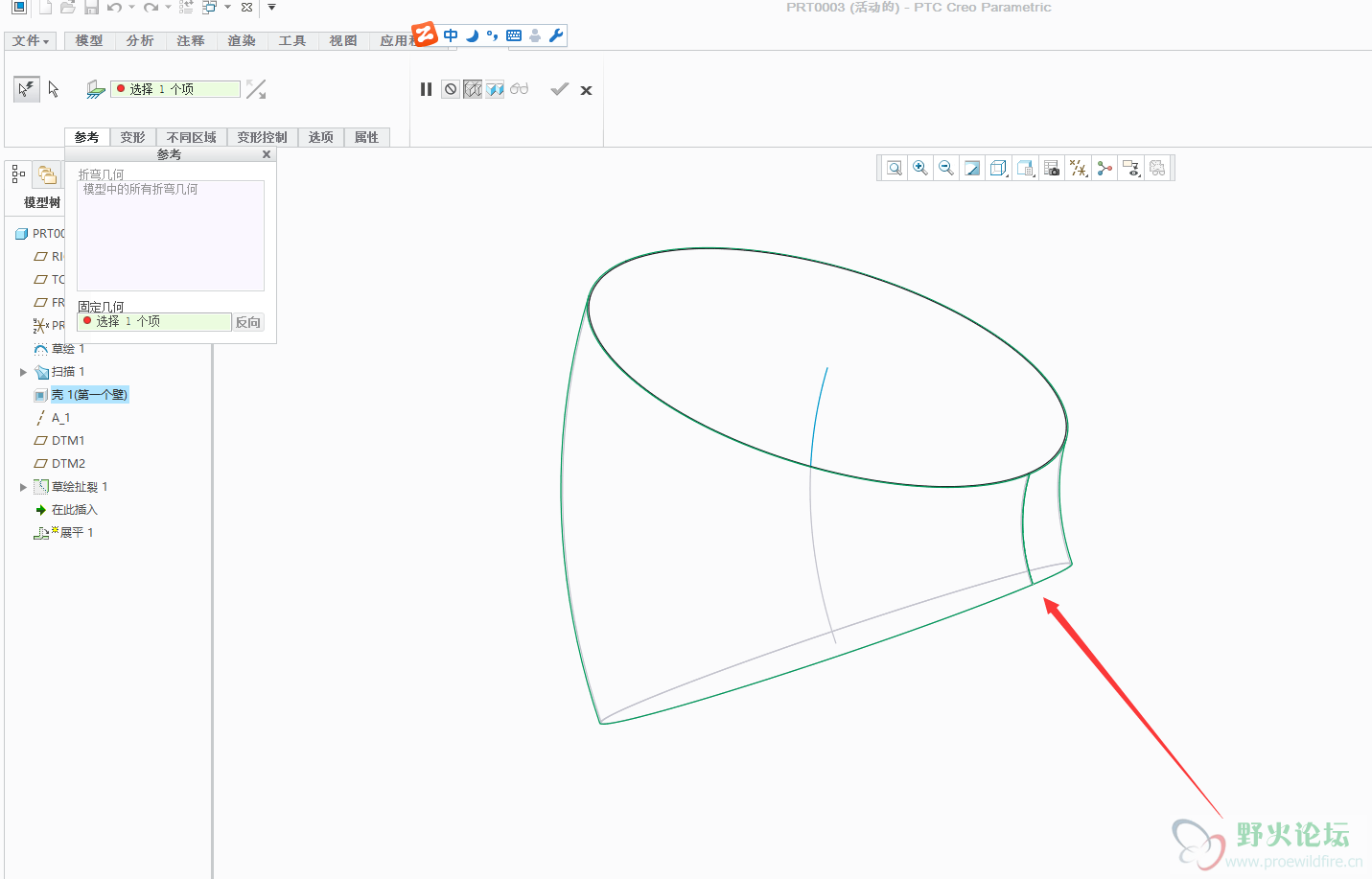This screenshot has height=879, width=1372.
Task: Click the Save floppy disk icon
Action: point(91,7)
